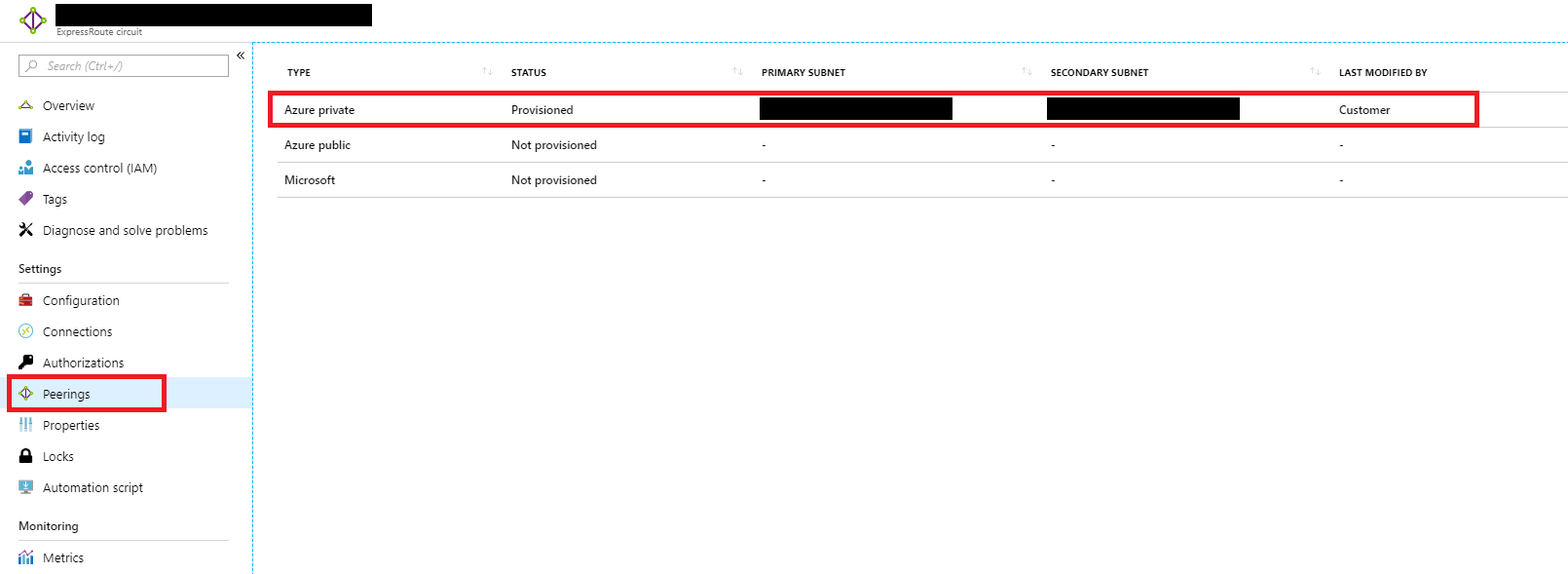Select the Azure public peering row

[x=317, y=145]
